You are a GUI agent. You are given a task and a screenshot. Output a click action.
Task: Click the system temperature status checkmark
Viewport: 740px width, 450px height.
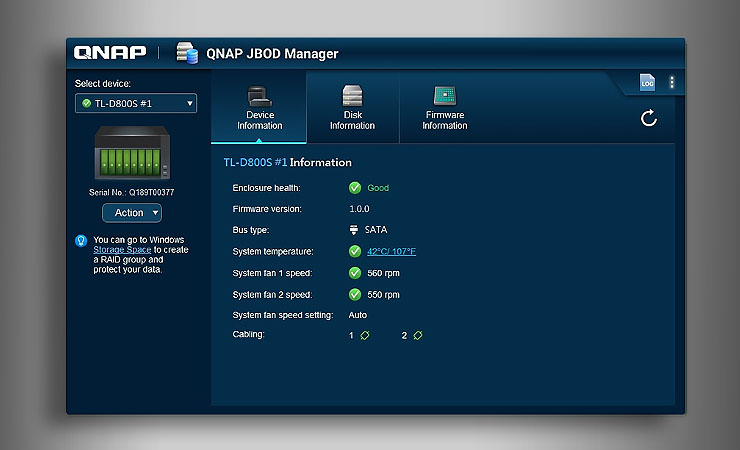(355, 252)
